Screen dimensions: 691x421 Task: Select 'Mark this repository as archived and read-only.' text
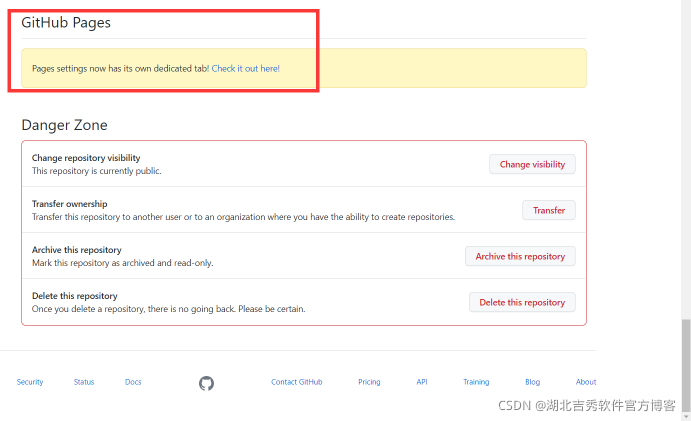point(123,263)
